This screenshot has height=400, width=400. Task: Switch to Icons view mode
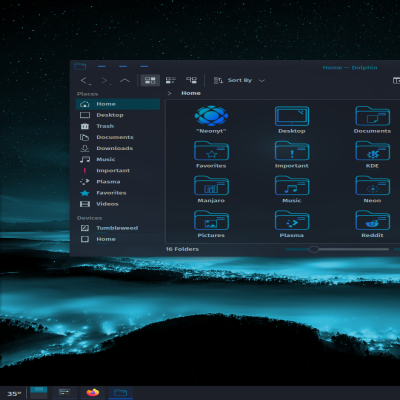click(150, 80)
